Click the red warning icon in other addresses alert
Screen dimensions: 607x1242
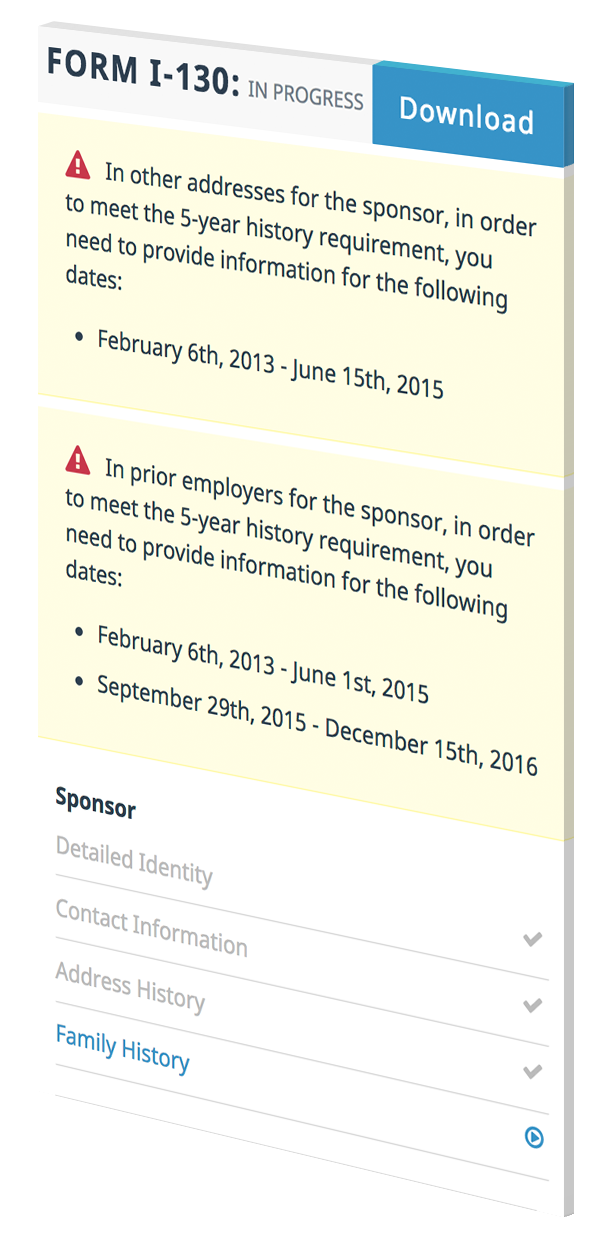(x=78, y=163)
